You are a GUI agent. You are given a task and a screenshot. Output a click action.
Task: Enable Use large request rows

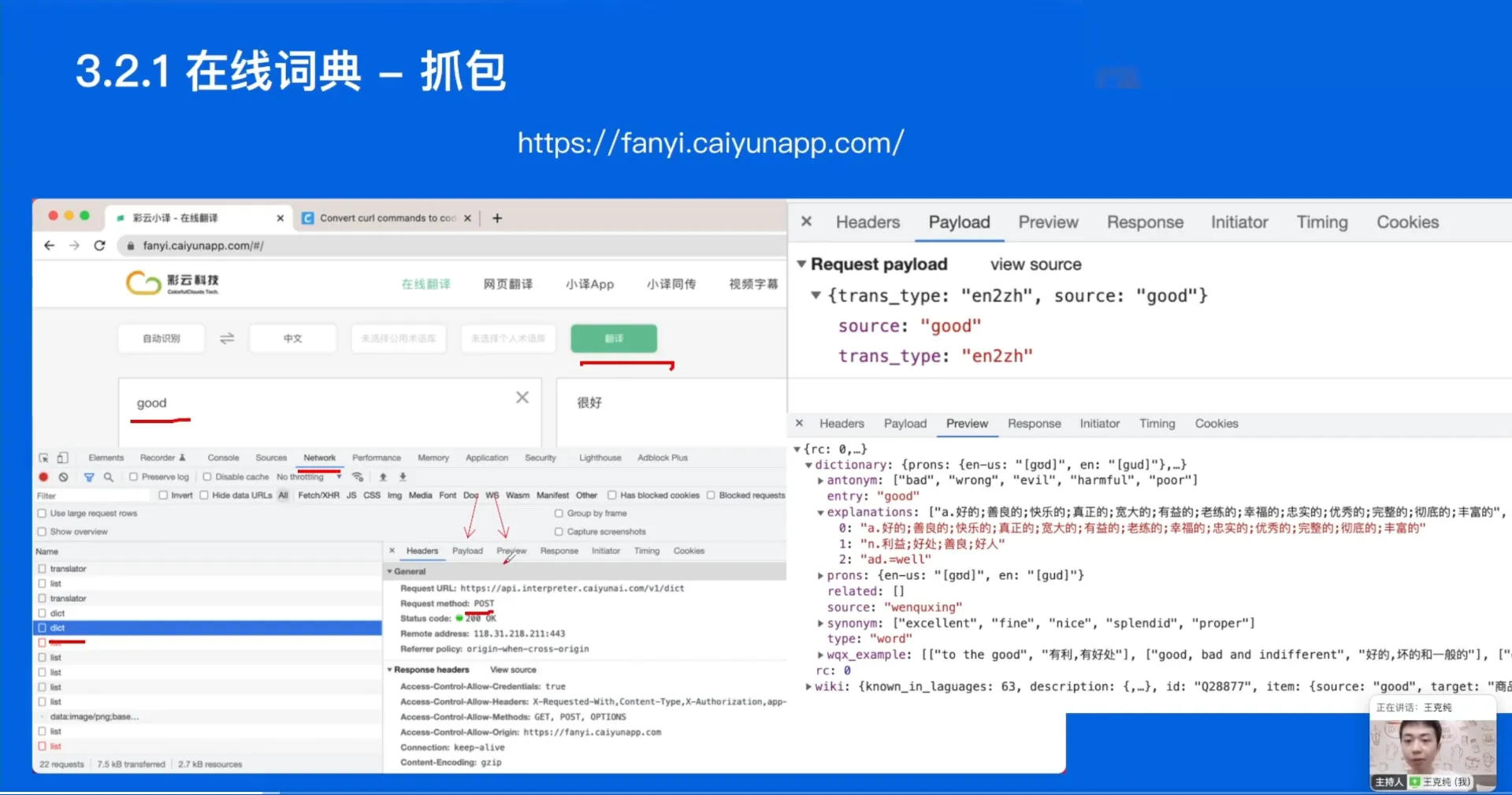(42, 513)
